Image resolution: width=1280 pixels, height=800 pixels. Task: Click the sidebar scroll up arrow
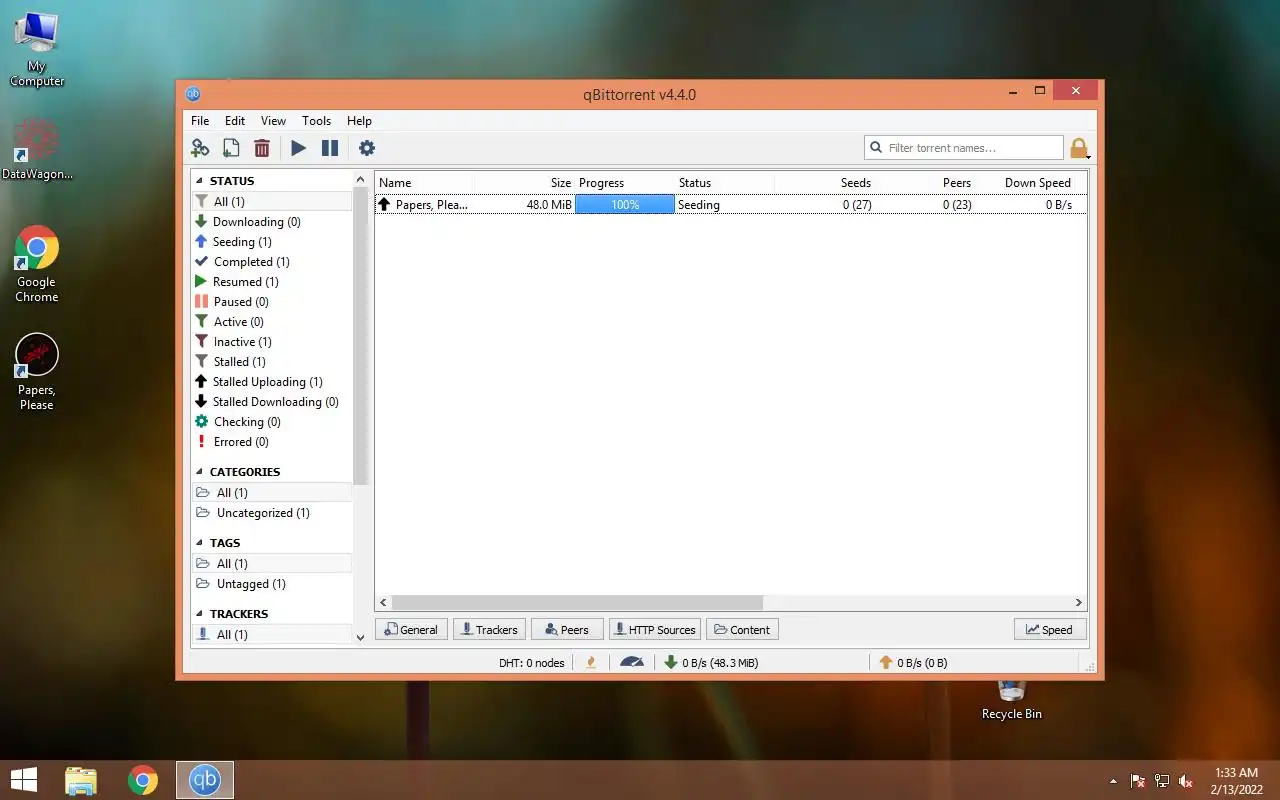click(361, 180)
